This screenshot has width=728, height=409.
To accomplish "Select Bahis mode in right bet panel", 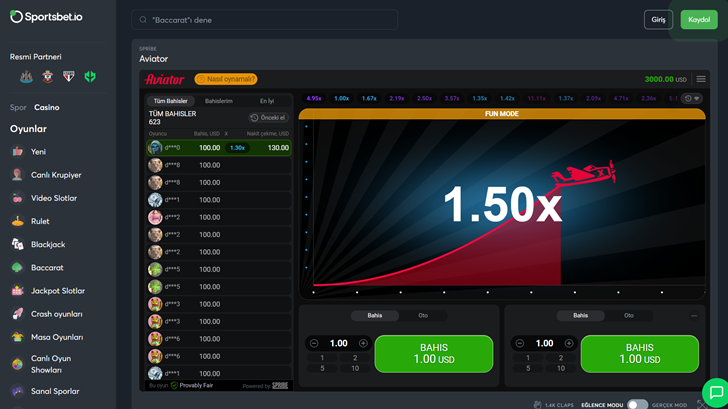I will [580, 316].
